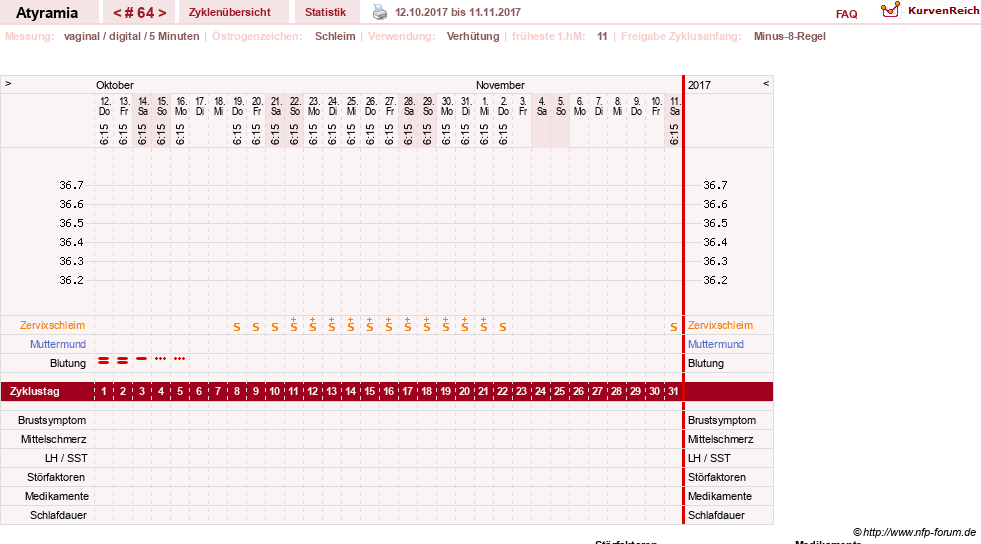Click the 2017 year label

point(699,85)
